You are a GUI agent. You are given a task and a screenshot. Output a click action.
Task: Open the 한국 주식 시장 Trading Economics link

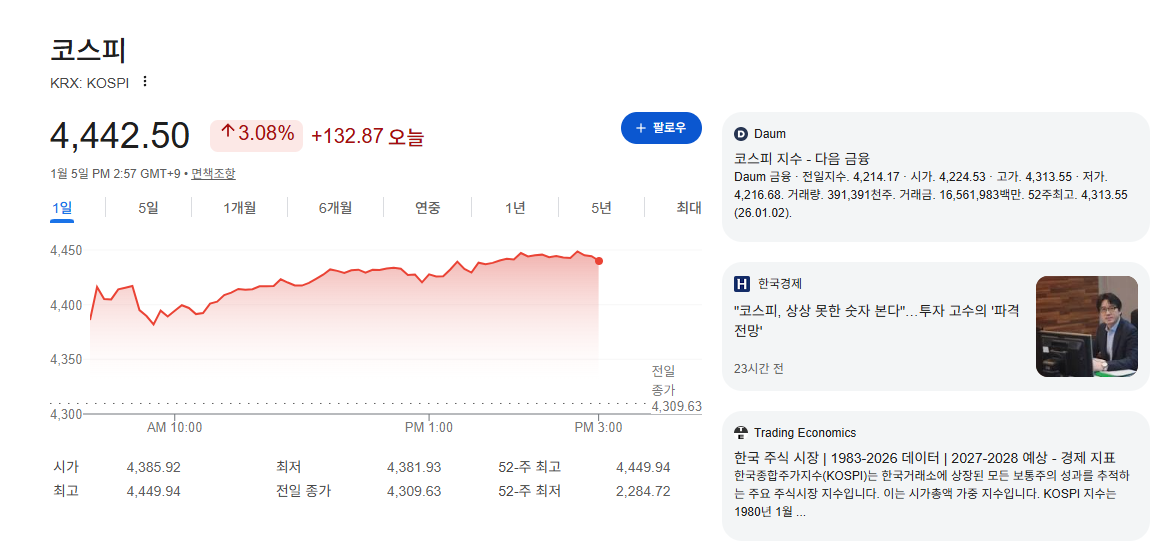(924, 457)
